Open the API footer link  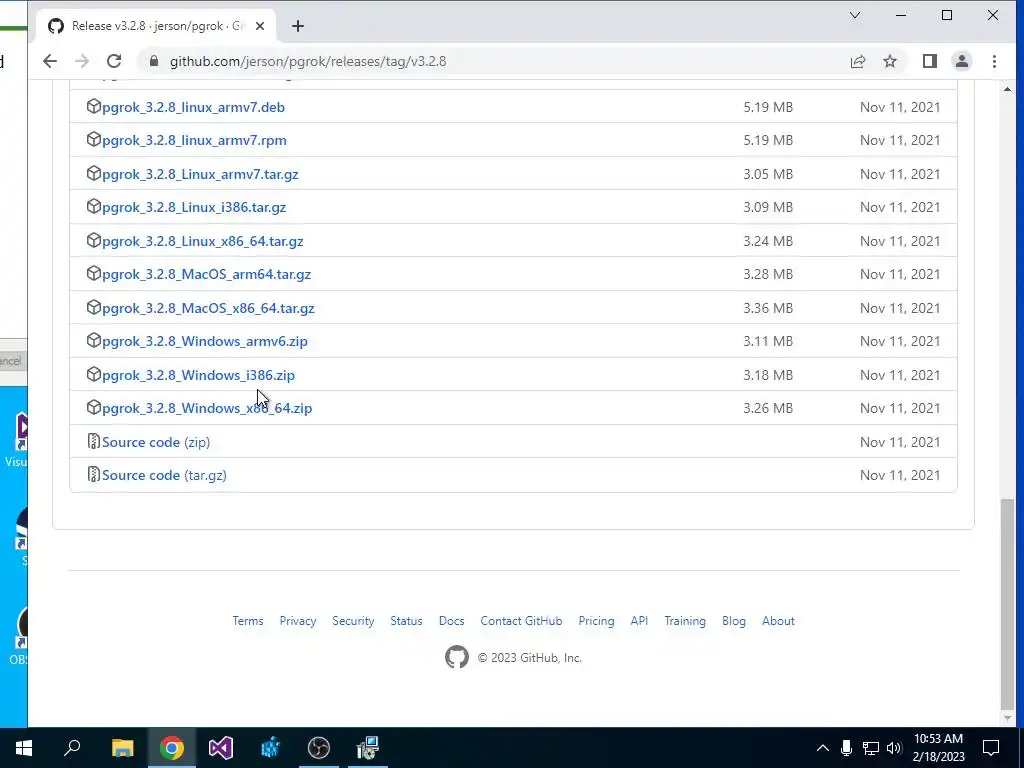[639, 621]
